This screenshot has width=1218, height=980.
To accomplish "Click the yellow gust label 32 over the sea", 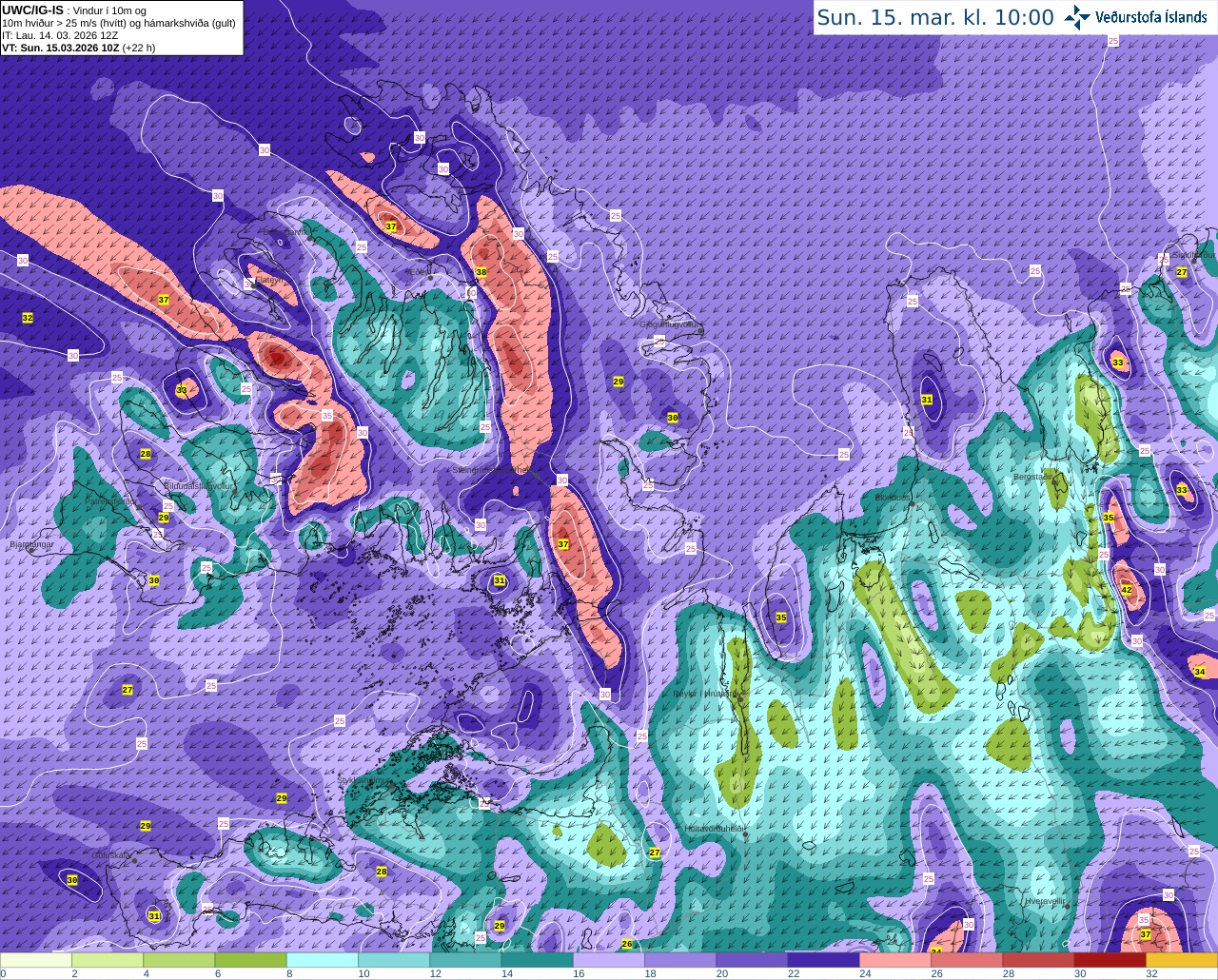I will click(x=28, y=318).
